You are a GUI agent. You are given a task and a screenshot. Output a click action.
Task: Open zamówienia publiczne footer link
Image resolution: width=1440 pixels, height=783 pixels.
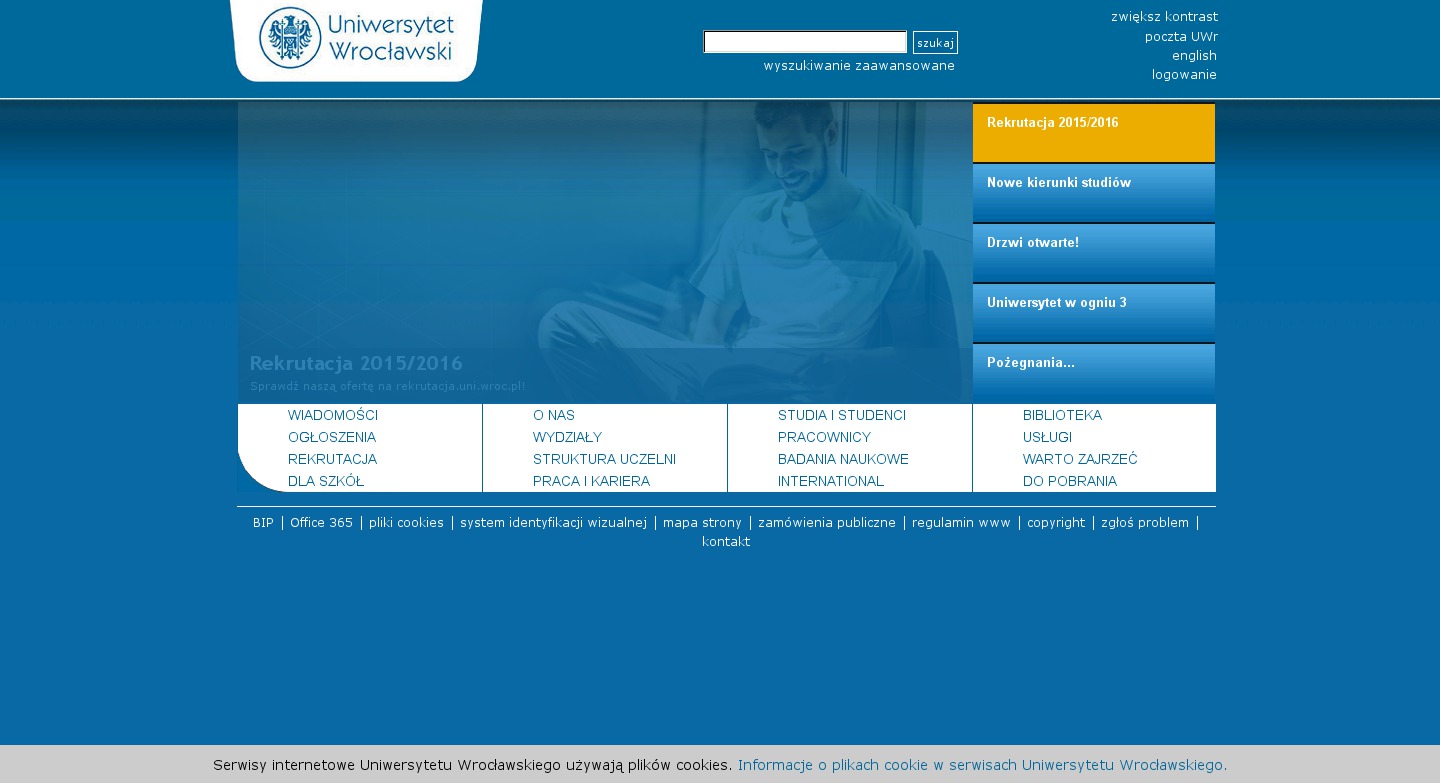coord(827,523)
